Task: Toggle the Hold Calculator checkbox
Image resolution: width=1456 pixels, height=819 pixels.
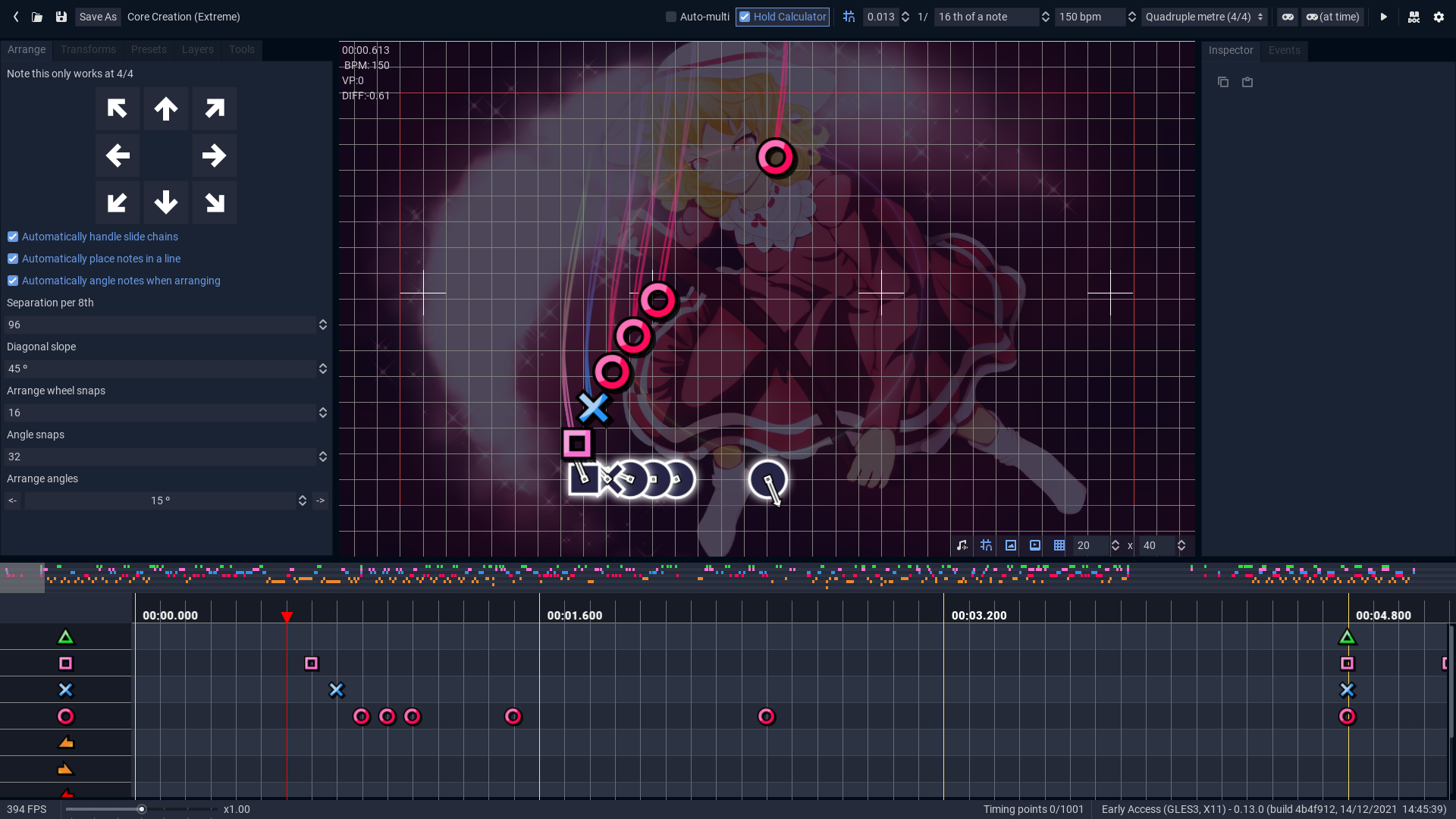Action: [745, 17]
